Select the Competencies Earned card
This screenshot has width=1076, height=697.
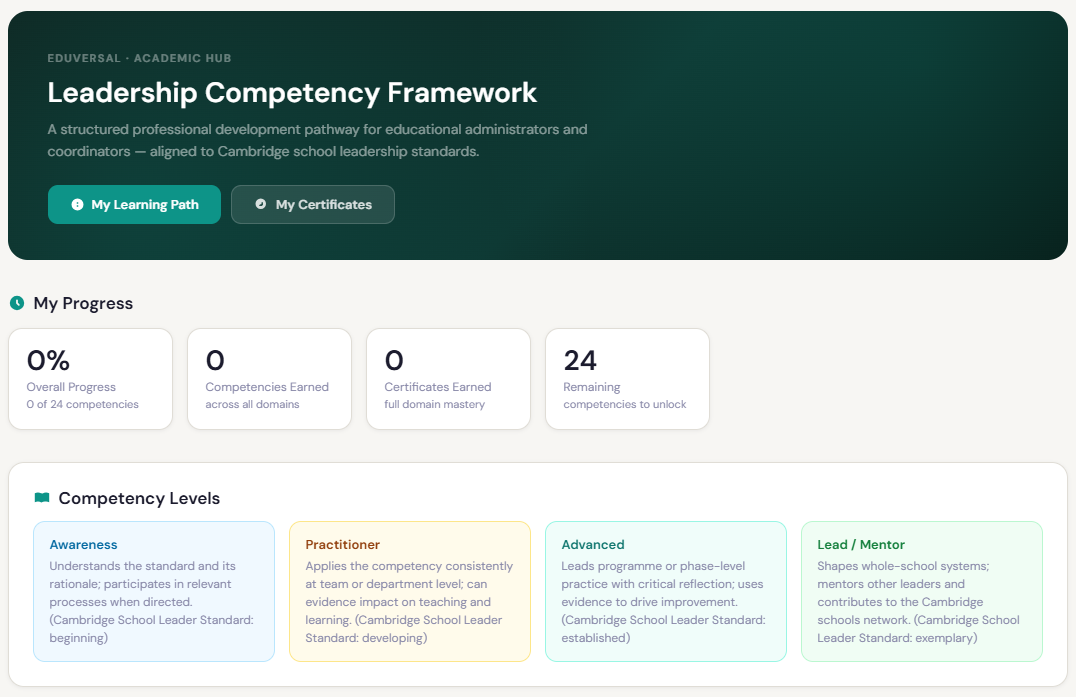pos(270,379)
